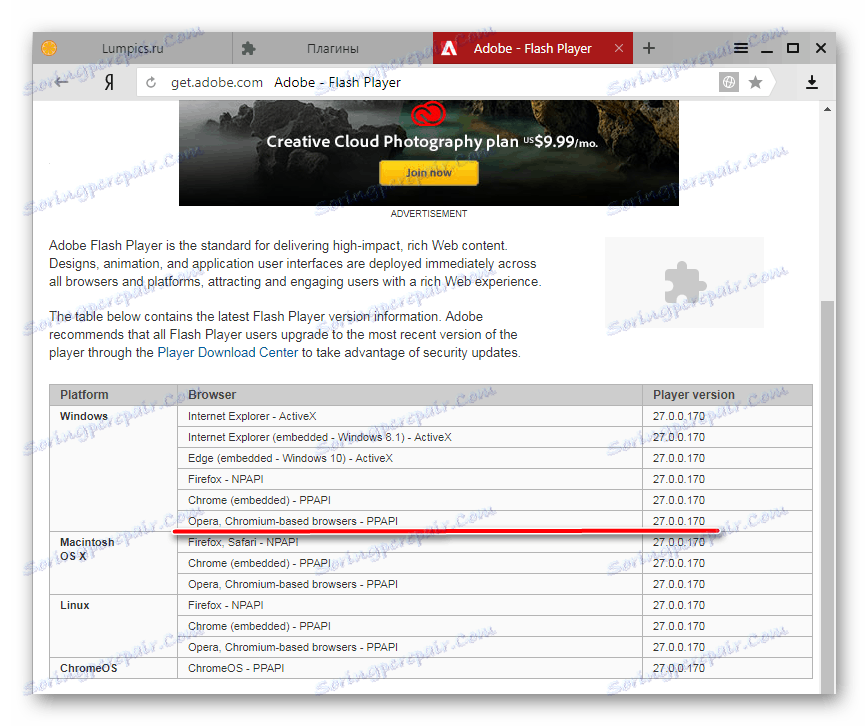Screen dimensions: 868x726
Task: Open the browser hamburger menu
Action: point(741,49)
